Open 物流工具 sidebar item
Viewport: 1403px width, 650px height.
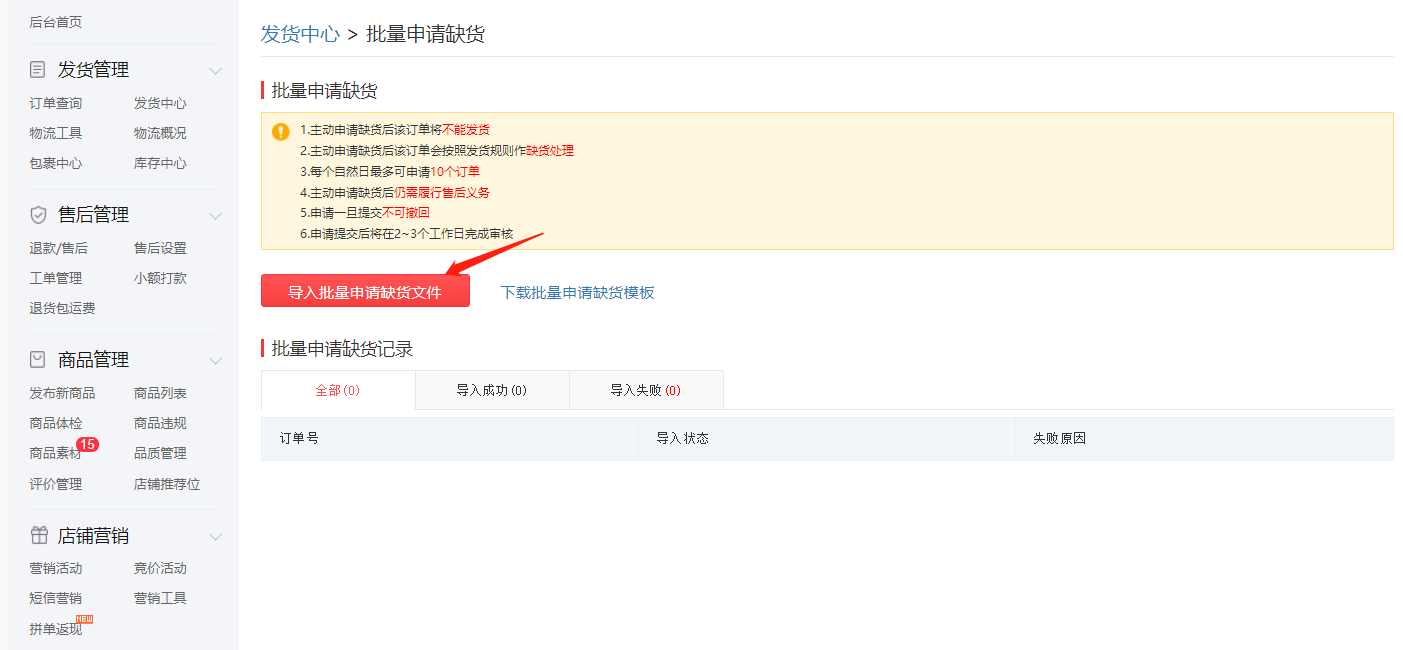(x=56, y=133)
